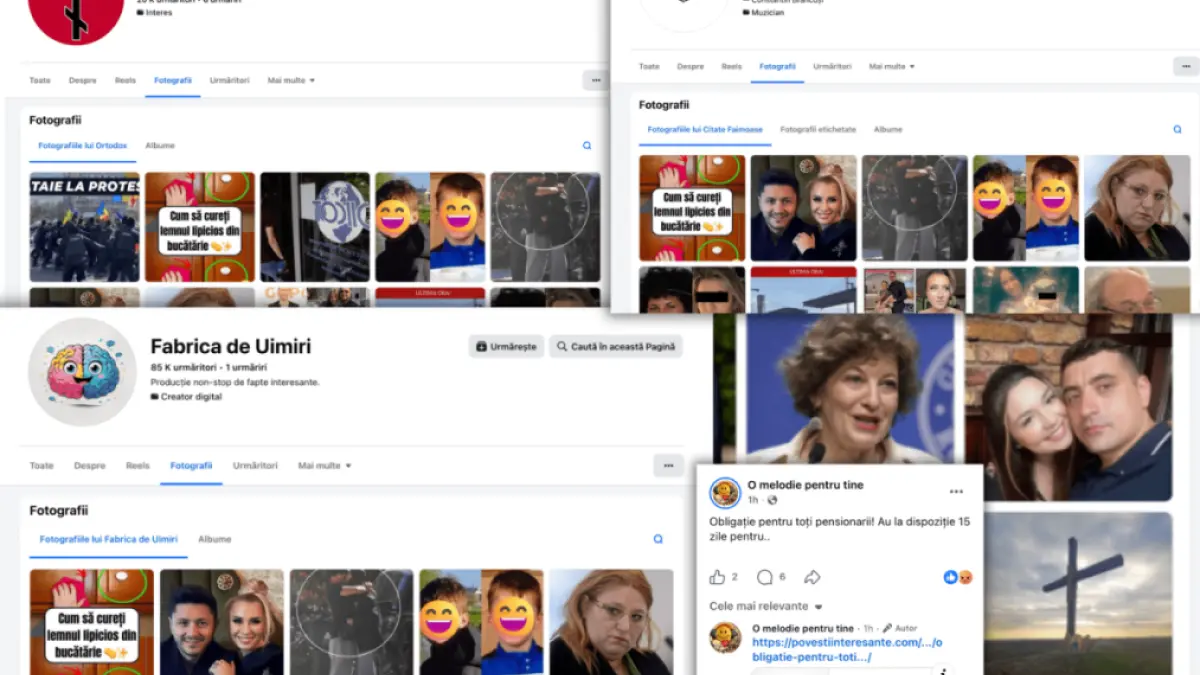This screenshot has width=1200, height=675.
Task: Open the lemnul lipicios photo on Fabrica de Uimiri
Action: 92,622
